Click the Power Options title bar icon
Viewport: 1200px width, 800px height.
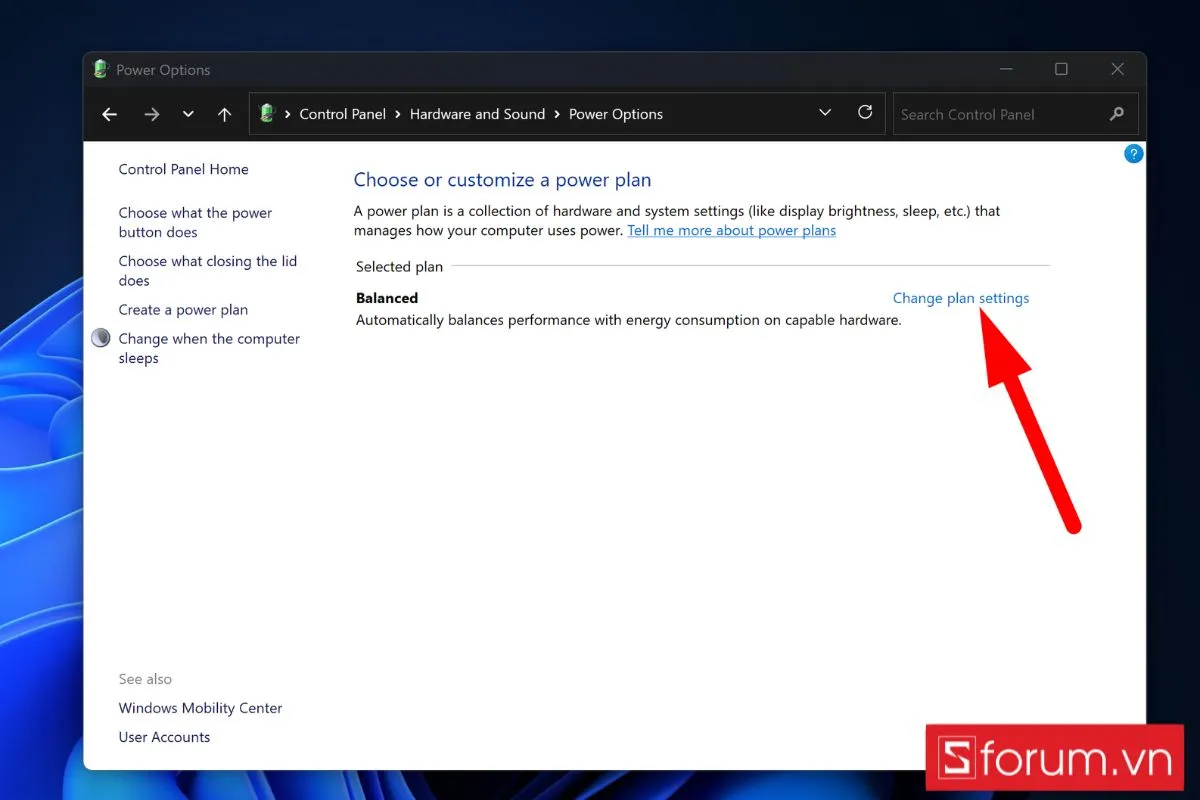point(101,70)
